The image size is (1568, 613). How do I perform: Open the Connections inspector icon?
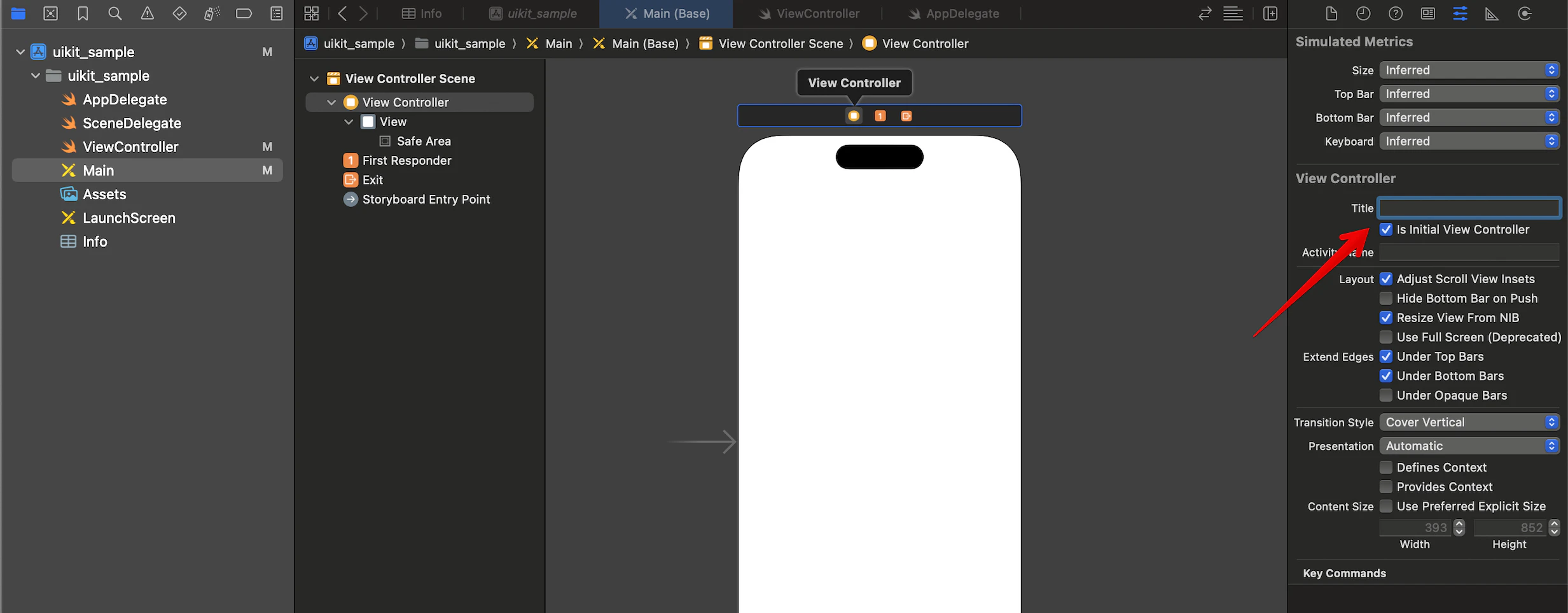[x=1524, y=13]
